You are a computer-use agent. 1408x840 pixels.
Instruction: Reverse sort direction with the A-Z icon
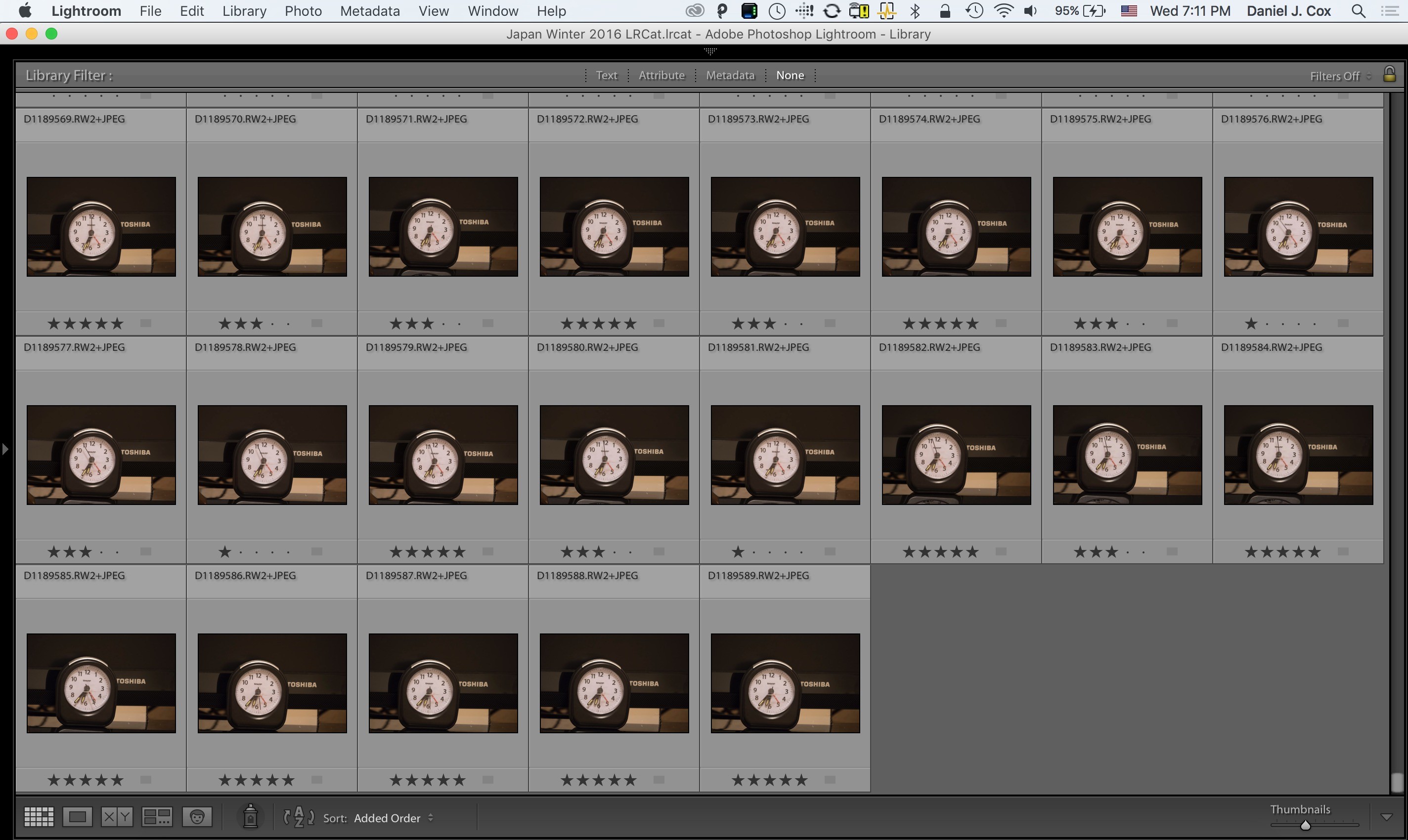point(299,817)
